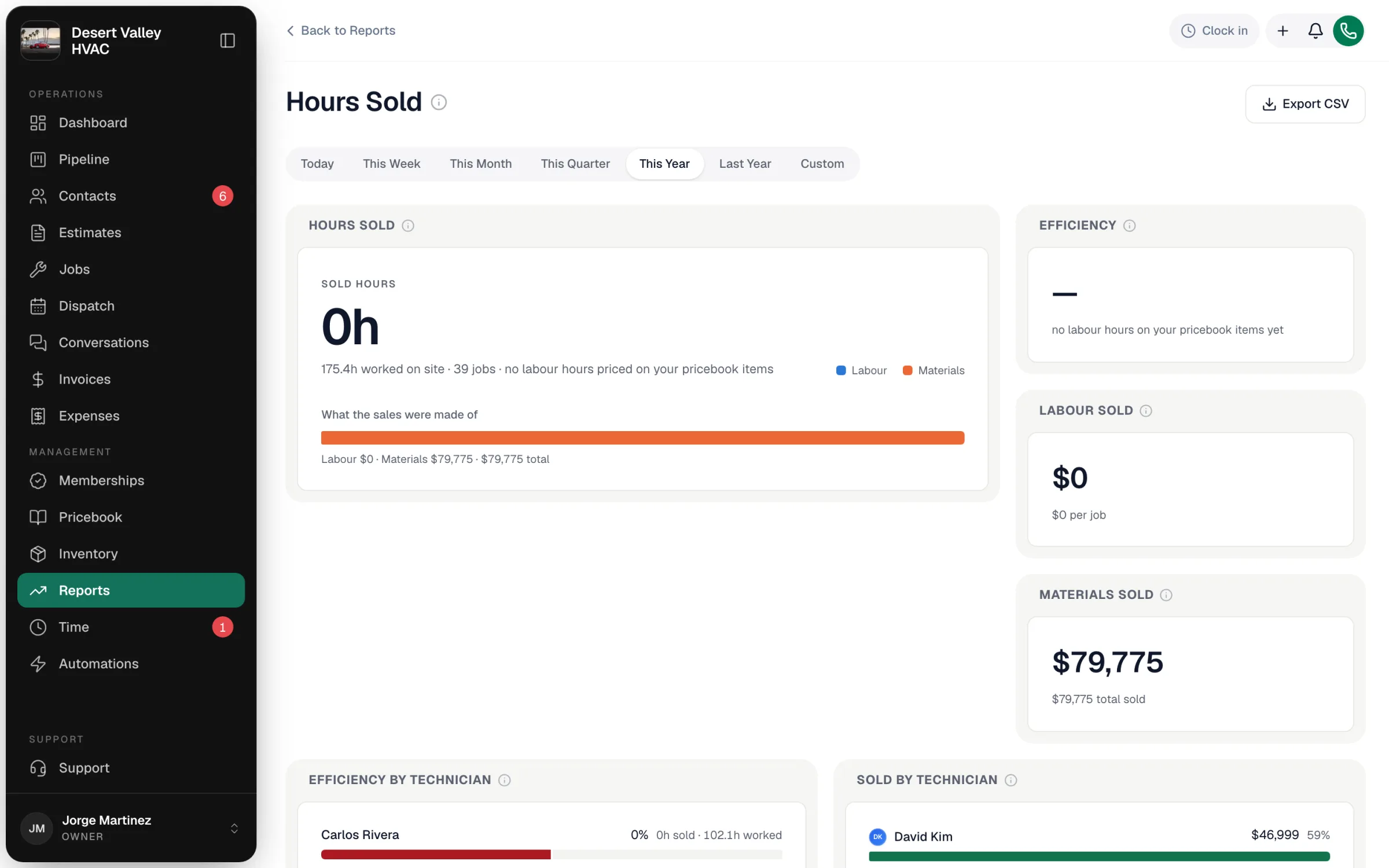Click info icon beside MATERIALS SOLD
1389x868 pixels.
click(x=1166, y=595)
